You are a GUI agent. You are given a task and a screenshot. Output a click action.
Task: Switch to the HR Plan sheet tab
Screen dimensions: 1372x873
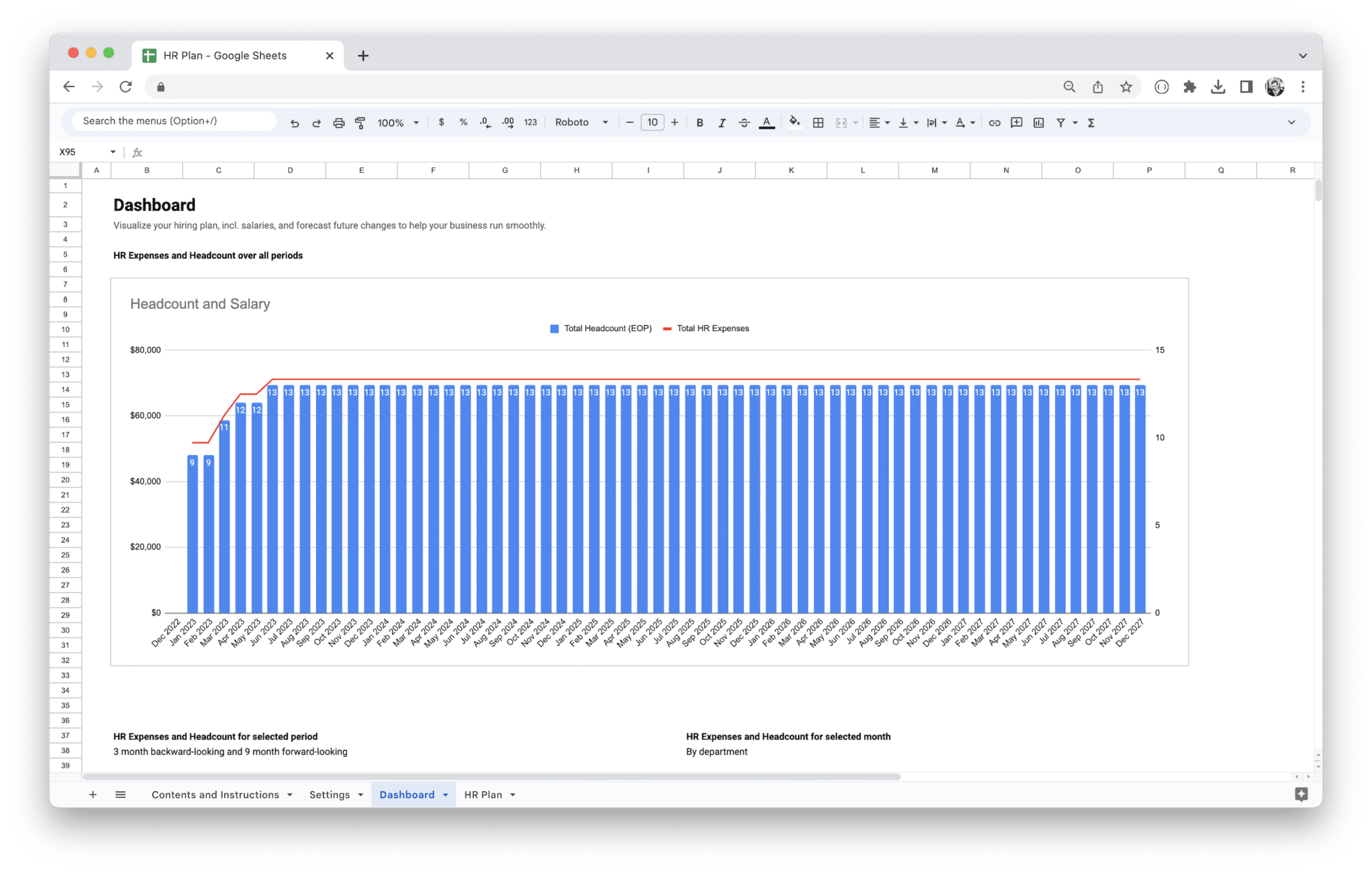coord(484,794)
